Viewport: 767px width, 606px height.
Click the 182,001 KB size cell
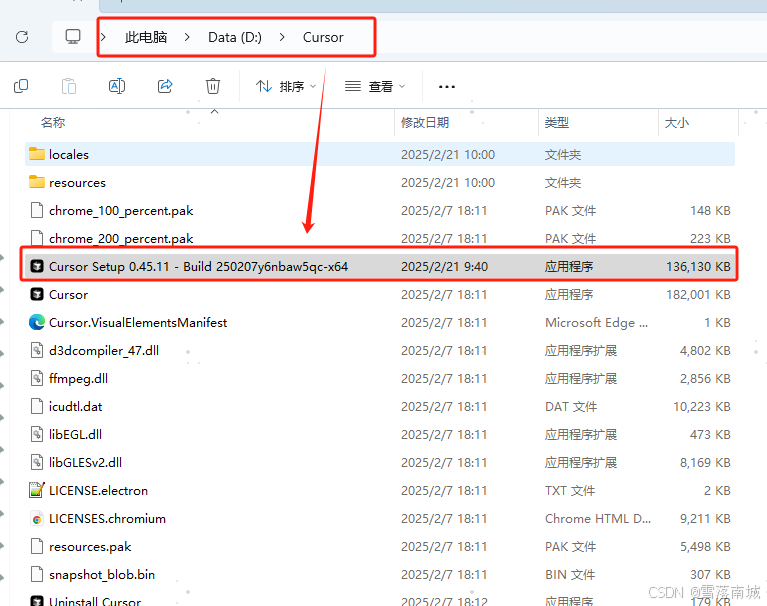pos(698,294)
